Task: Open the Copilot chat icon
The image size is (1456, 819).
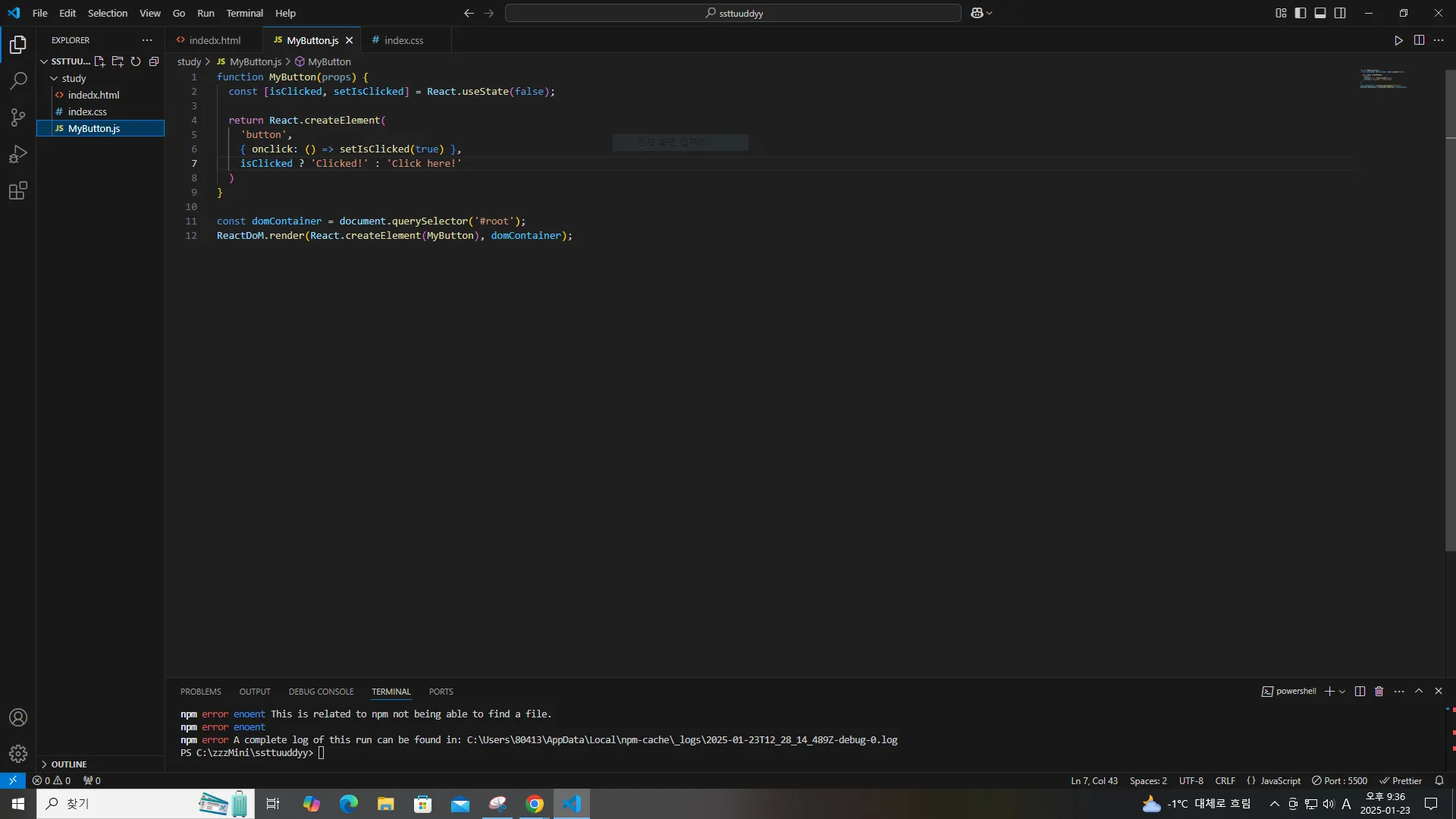Action: (x=977, y=13)
